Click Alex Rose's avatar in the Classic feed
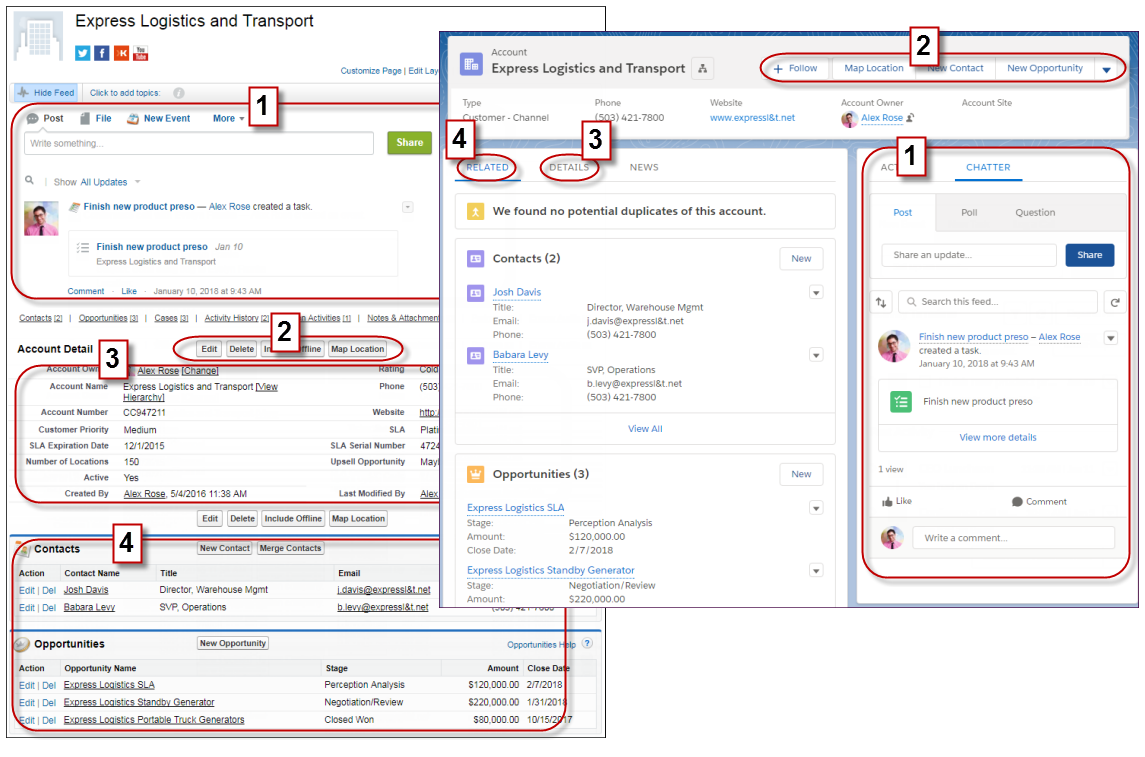Viewport: 1145px width, 757px height. click(x=41, y=218)
